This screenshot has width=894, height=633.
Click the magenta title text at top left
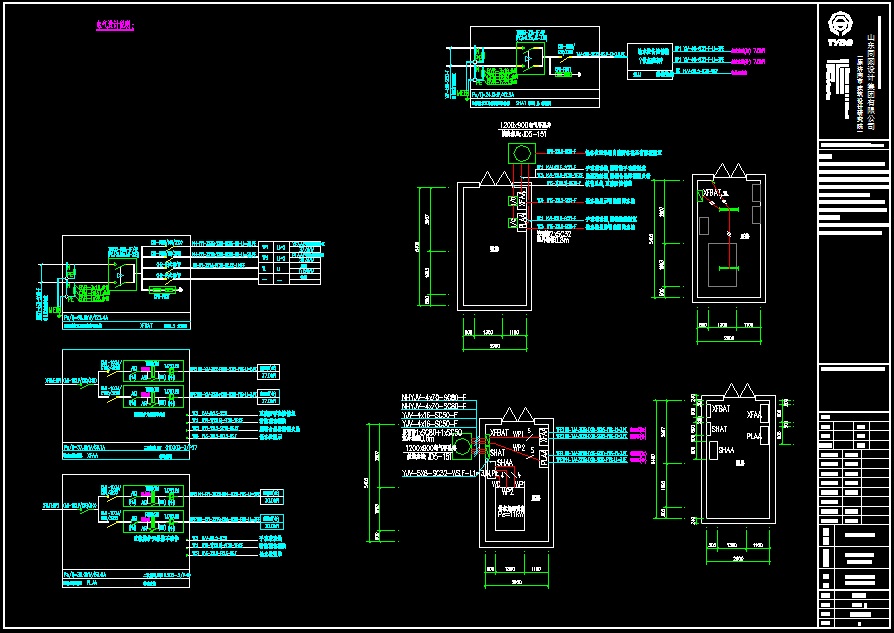pyautogui.click(x=114, y=24)
